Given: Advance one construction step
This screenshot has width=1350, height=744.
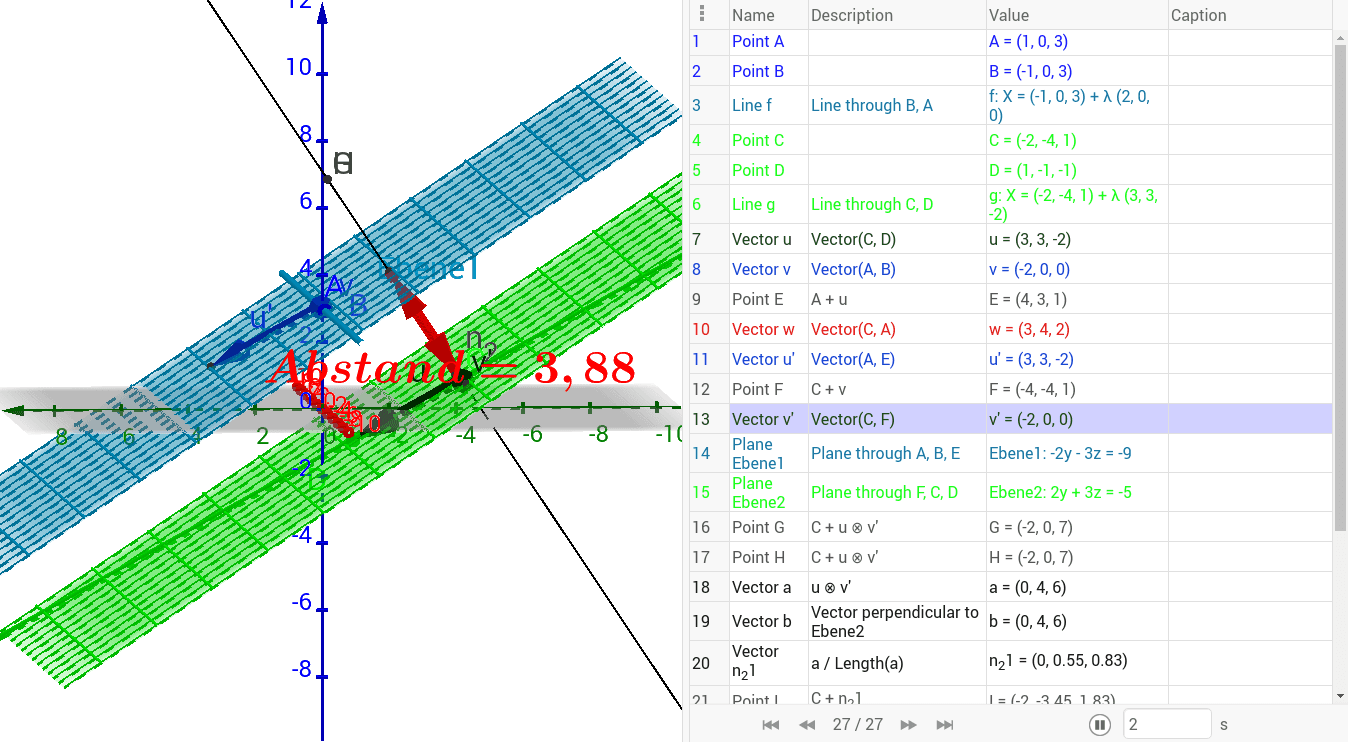Looking at the screenshot, I should [908, 725].
